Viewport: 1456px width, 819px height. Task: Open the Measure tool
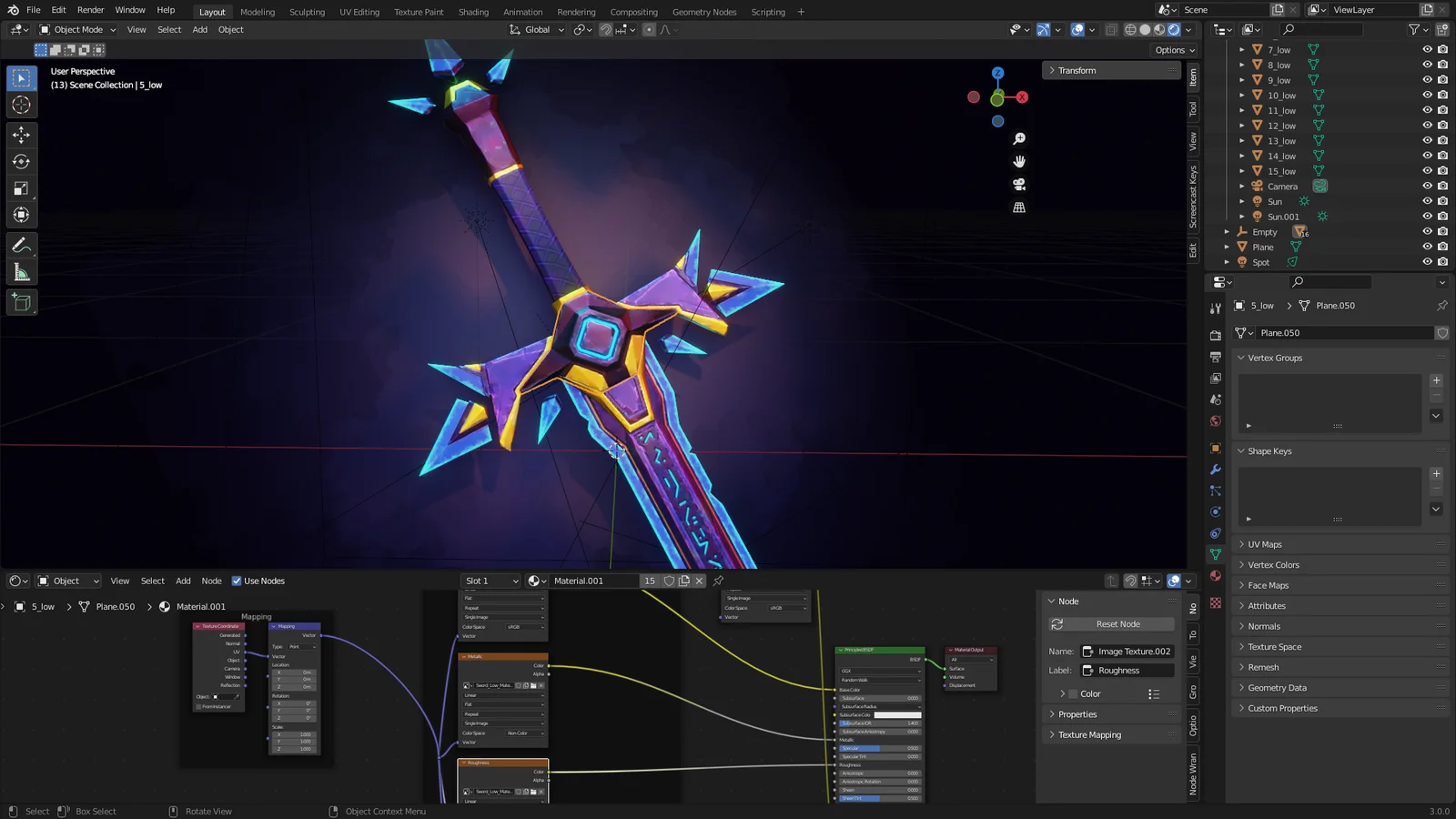coord(21,271)
